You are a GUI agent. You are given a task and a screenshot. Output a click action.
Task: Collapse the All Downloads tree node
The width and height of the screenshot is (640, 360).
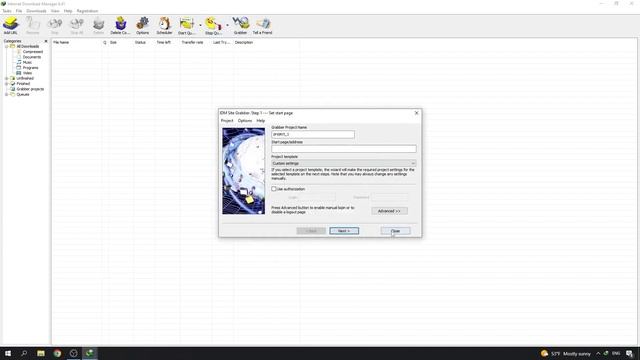point(7,47)
